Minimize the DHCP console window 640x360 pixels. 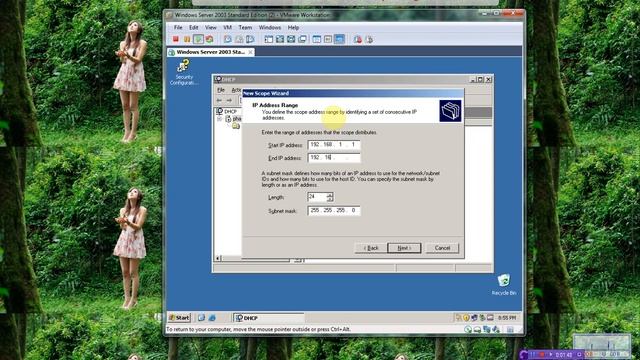(473, 79)
